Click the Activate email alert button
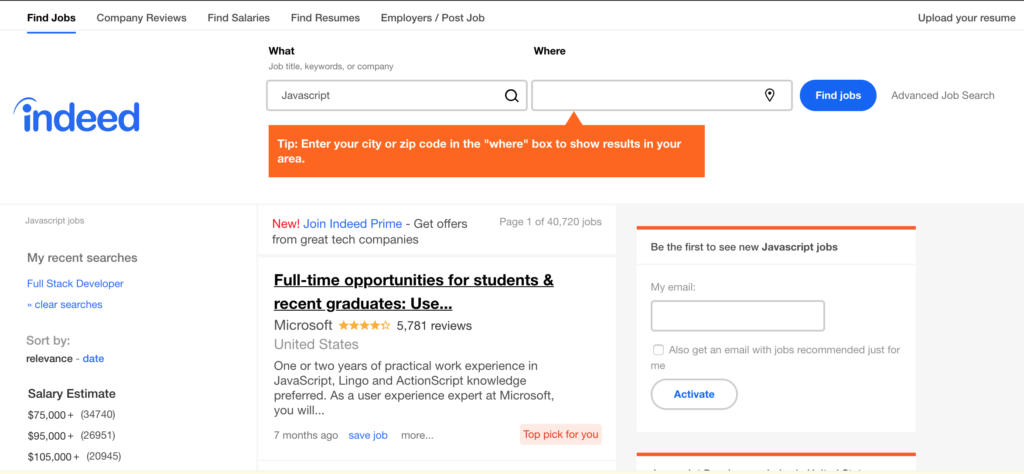1024x474 pixels. (x=694, y=394)
